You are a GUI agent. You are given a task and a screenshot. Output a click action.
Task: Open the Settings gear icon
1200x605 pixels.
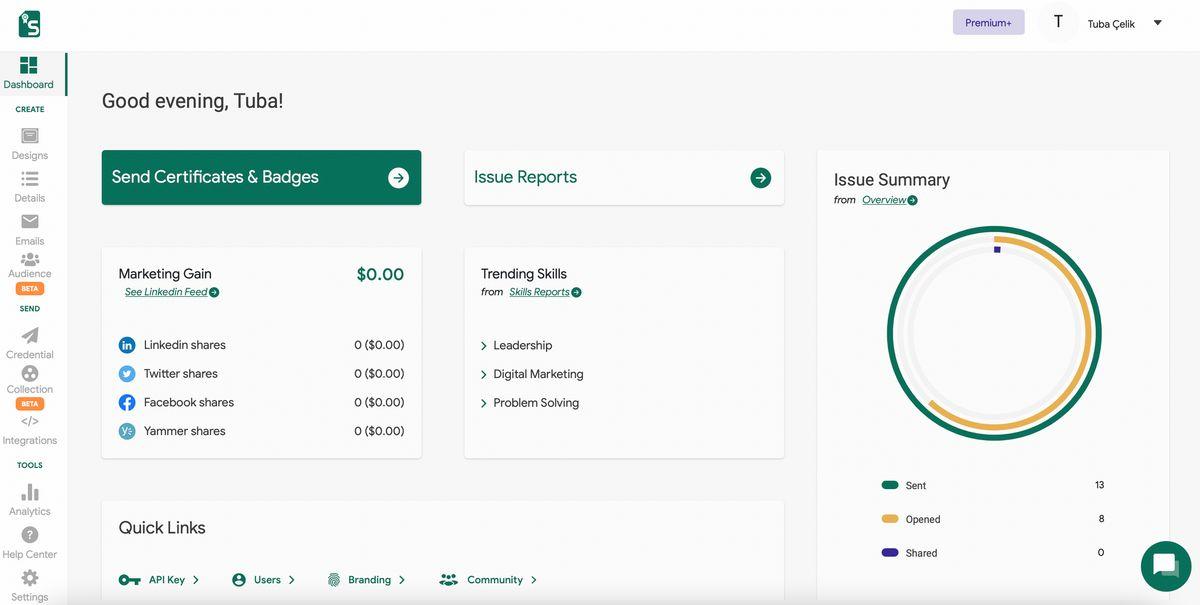click(x=30, y=579)
